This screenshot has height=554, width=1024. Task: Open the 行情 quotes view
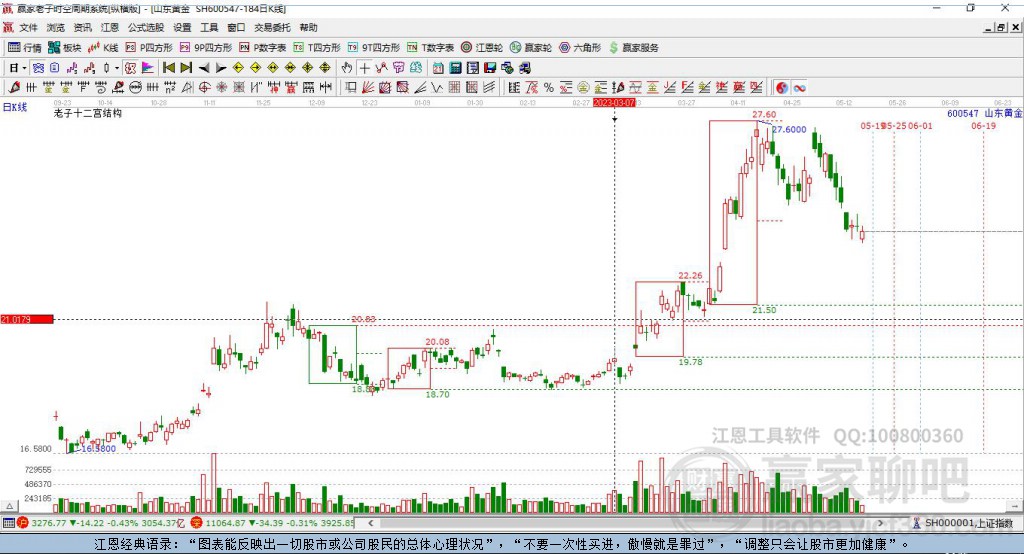coord(24,48)
